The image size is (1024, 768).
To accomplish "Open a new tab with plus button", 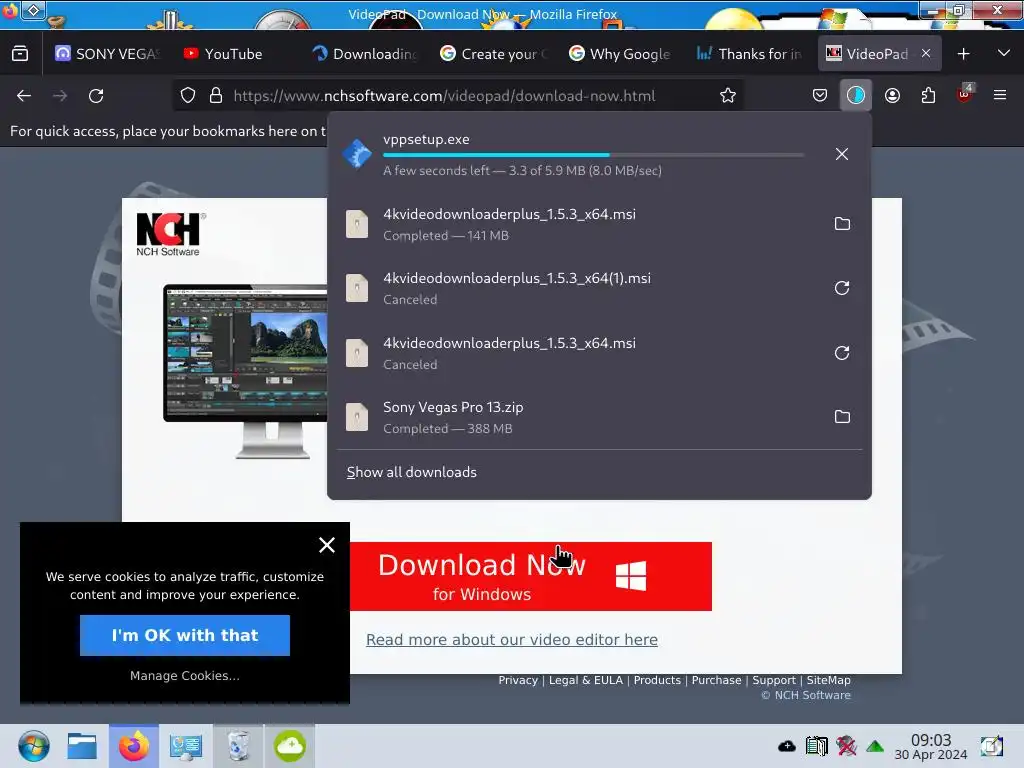I will 963,54.
